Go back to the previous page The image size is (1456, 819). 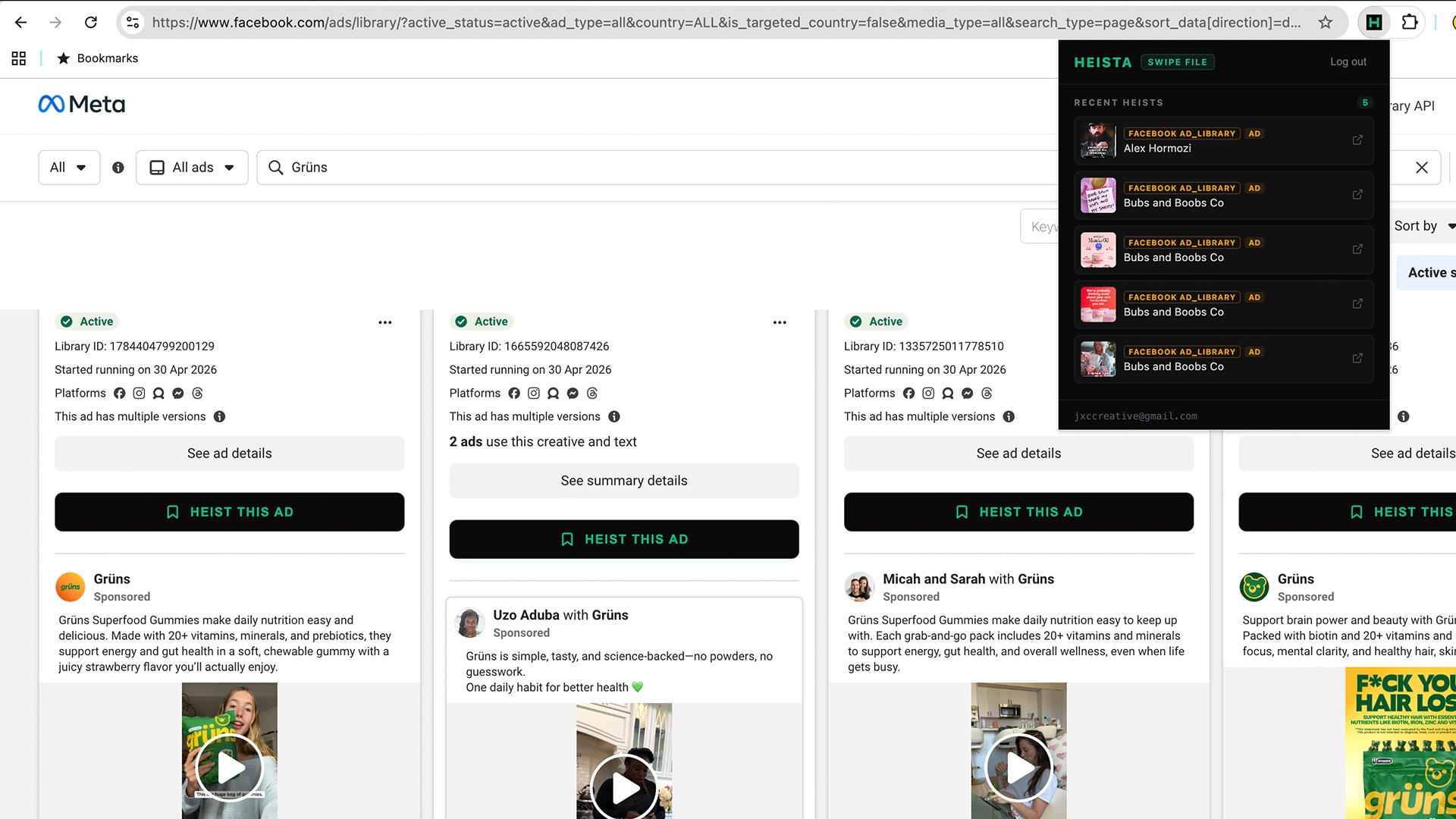pos(20,22)
